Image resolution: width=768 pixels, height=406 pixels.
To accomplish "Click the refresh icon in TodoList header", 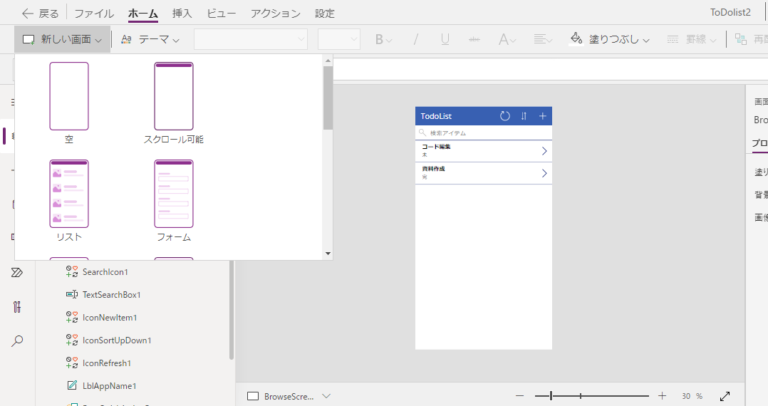I will (504, 116).
